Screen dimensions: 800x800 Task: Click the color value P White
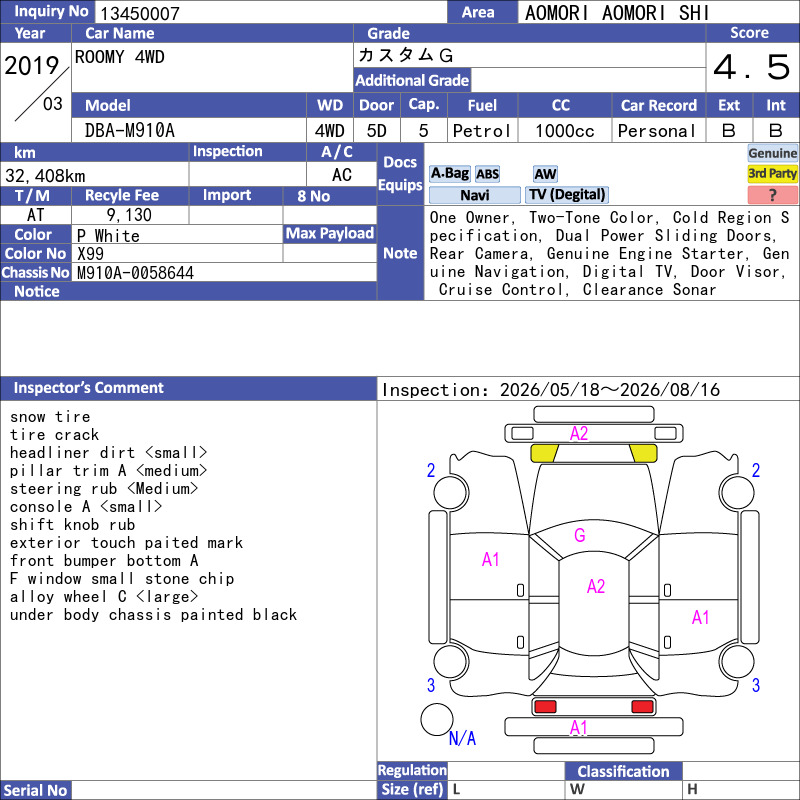[x=108, y=236]
